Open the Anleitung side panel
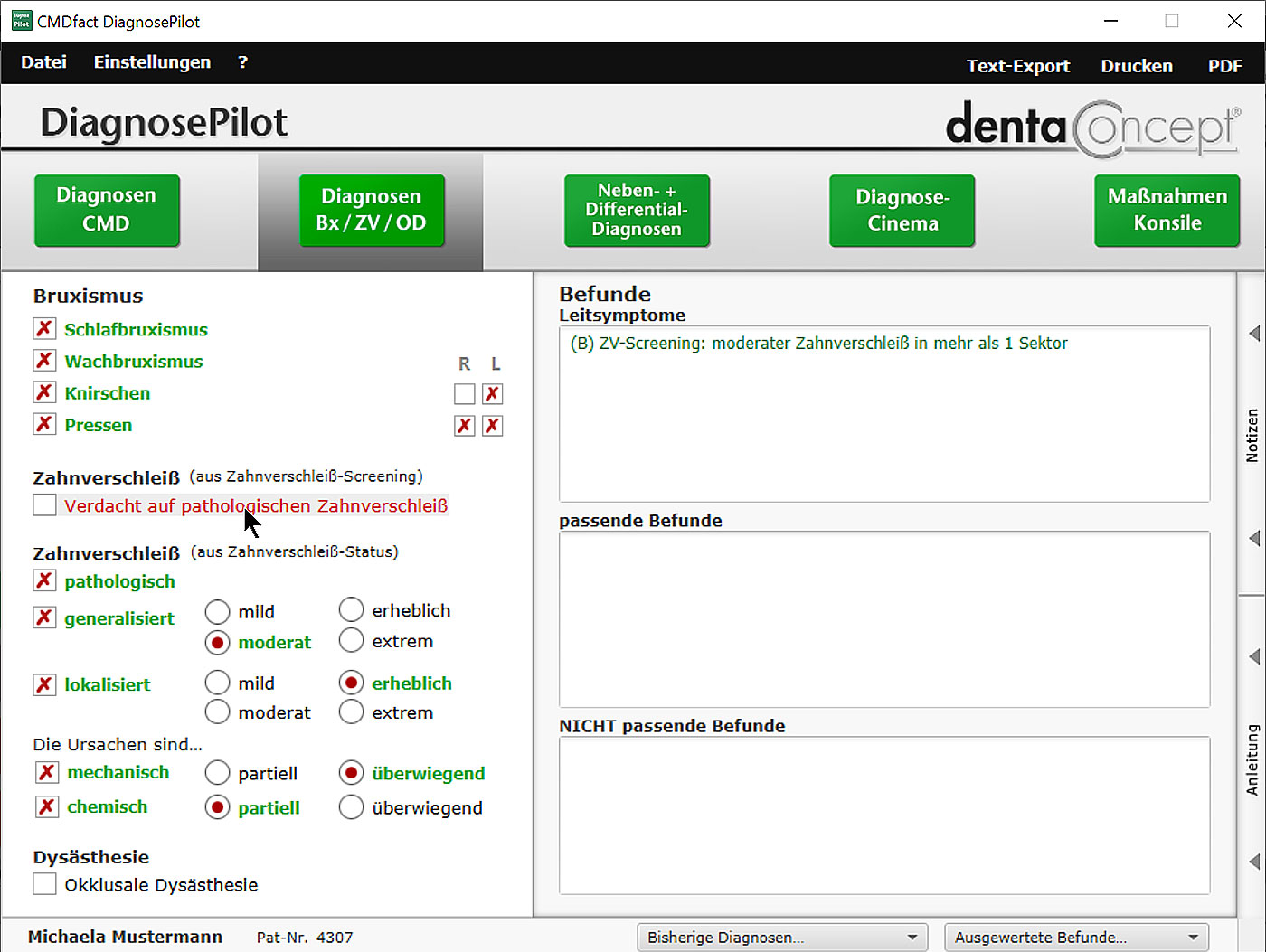 tap(1252, 759)
